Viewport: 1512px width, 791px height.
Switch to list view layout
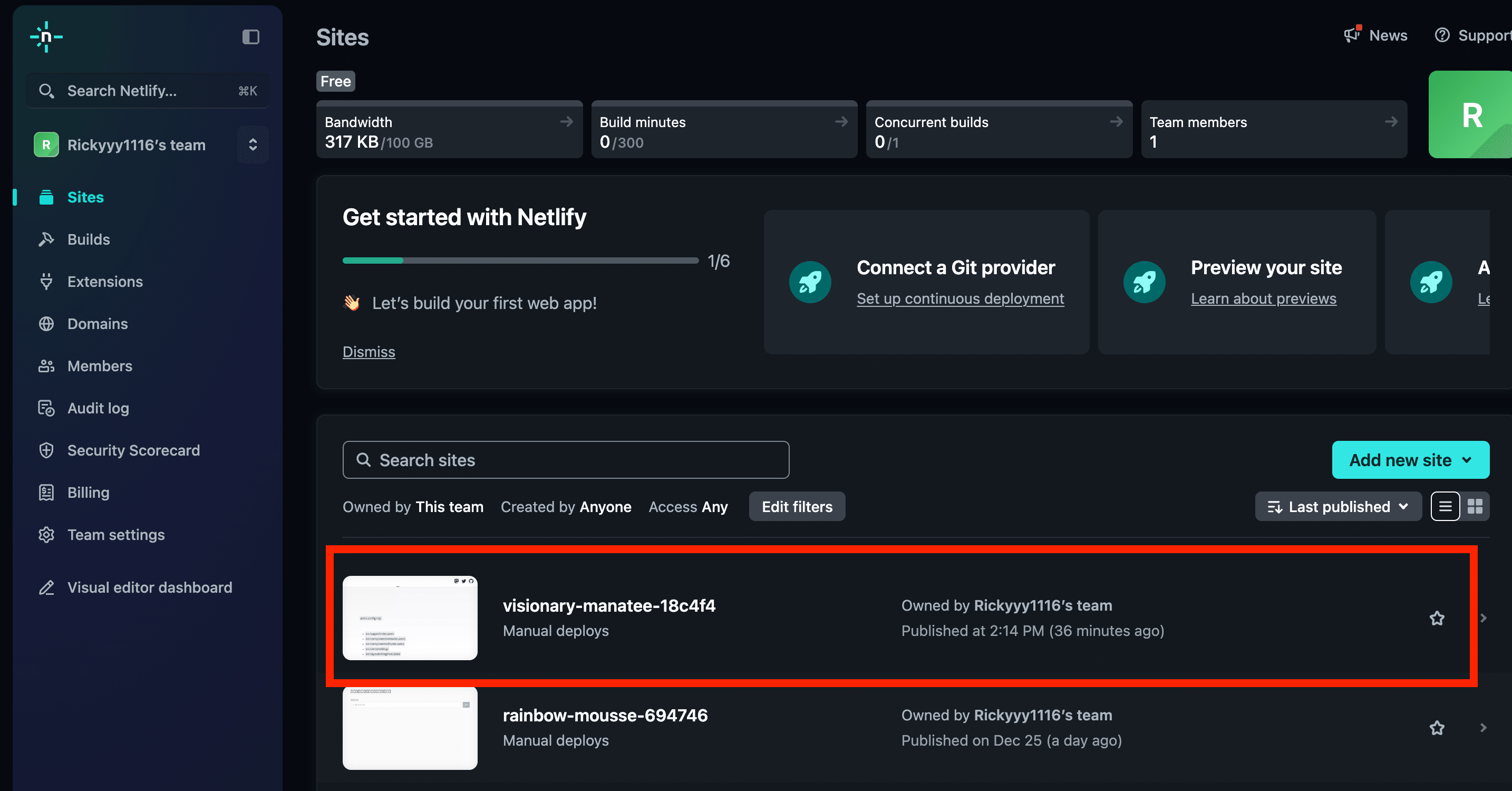point(1445,506)
